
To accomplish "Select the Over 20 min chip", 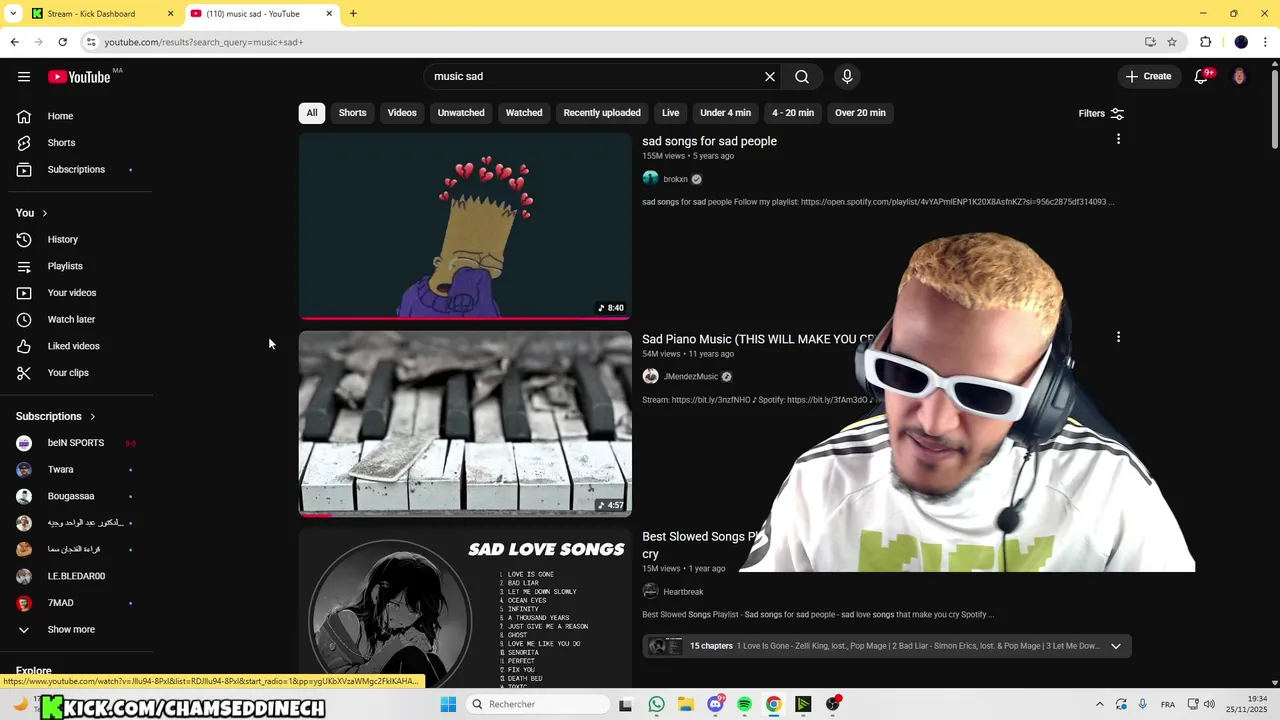I will pyautogui.click(x=860, y=113).
